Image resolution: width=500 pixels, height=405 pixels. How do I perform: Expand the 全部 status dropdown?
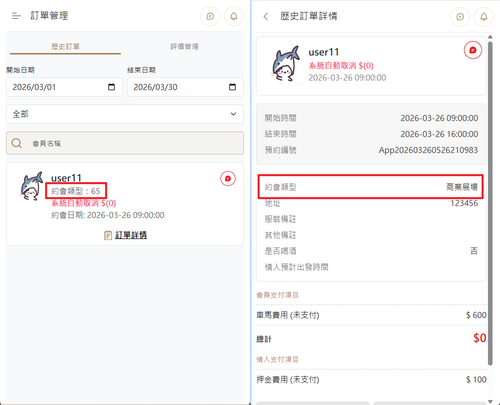pyautogui.click(x=125, y=114)
